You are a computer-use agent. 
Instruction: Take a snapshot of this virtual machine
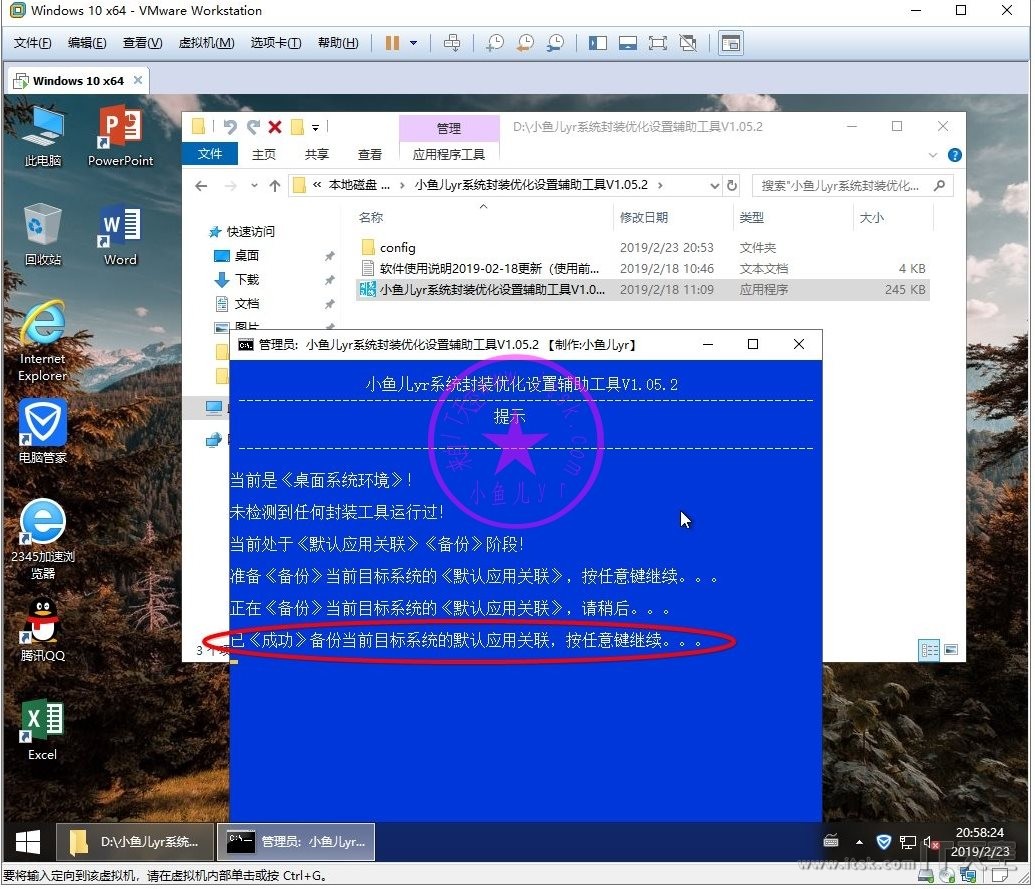point(494,43)
